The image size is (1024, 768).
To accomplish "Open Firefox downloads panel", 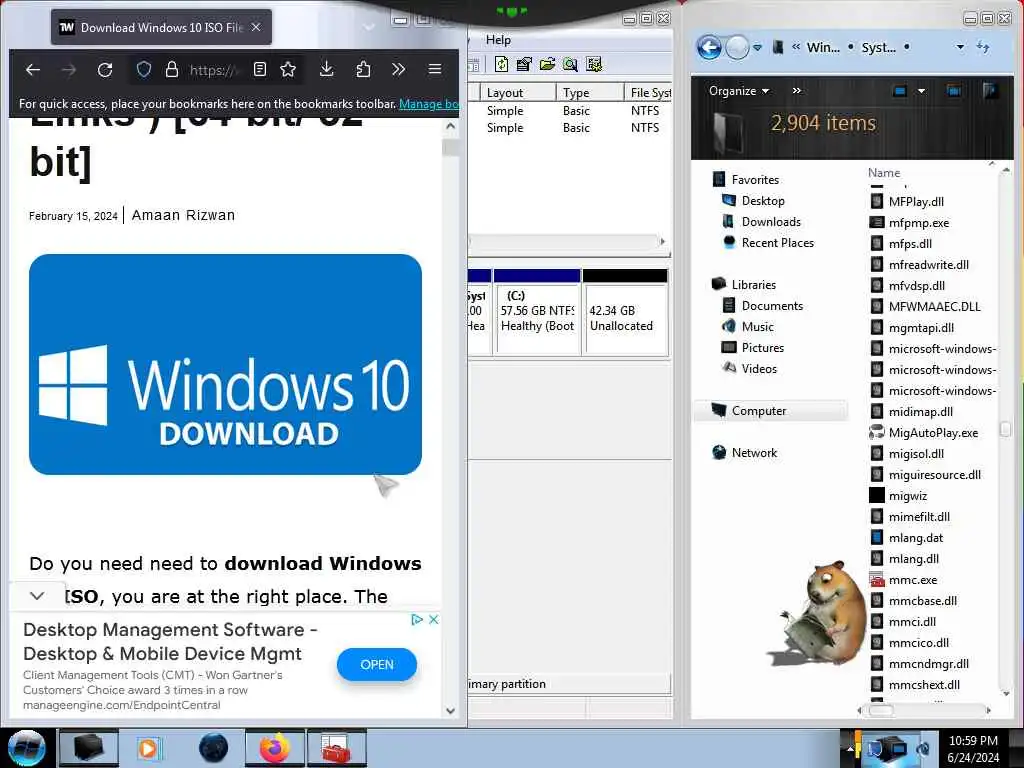I will pyautogui.click(x=327, y=69).
